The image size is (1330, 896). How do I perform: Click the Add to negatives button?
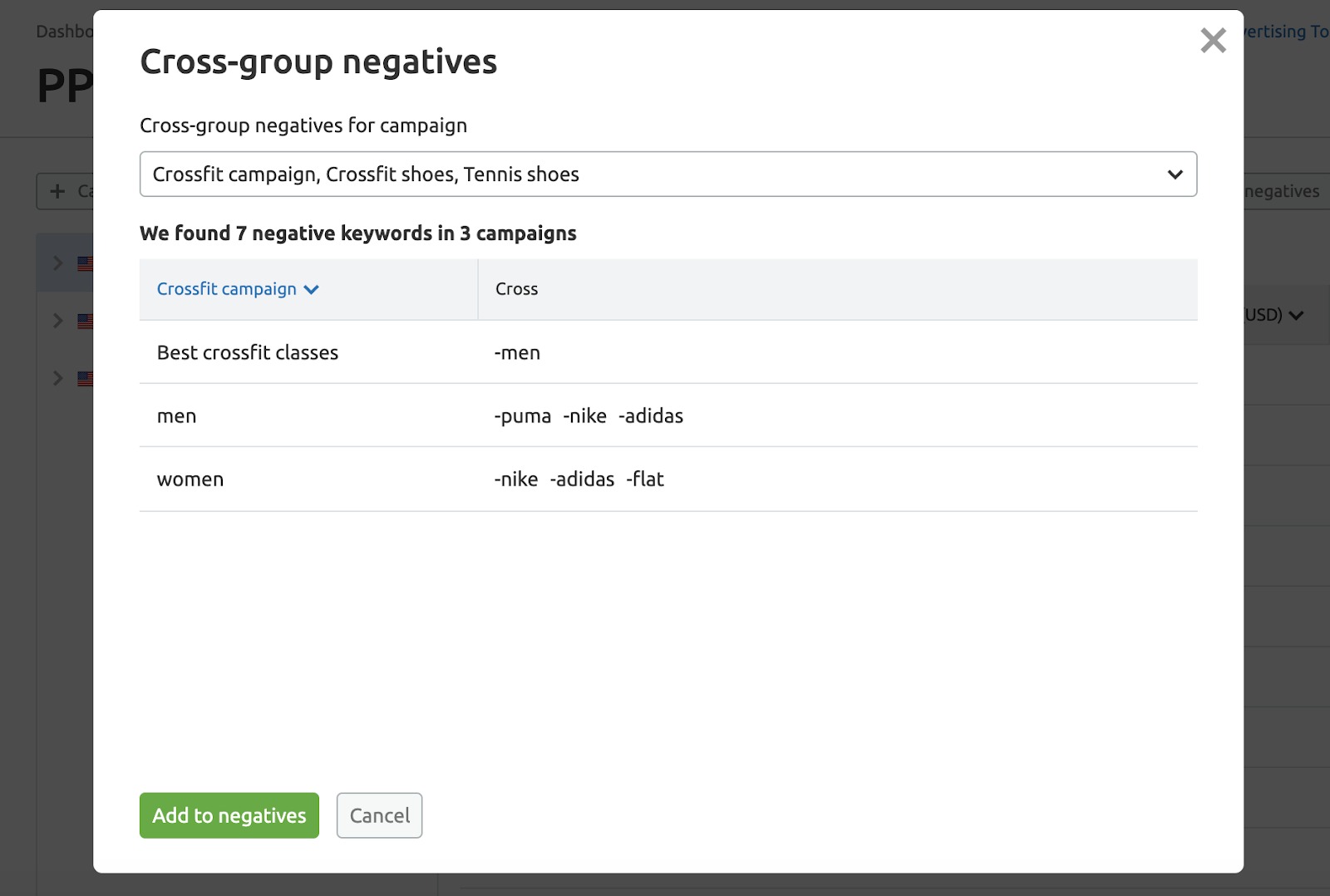229,815
